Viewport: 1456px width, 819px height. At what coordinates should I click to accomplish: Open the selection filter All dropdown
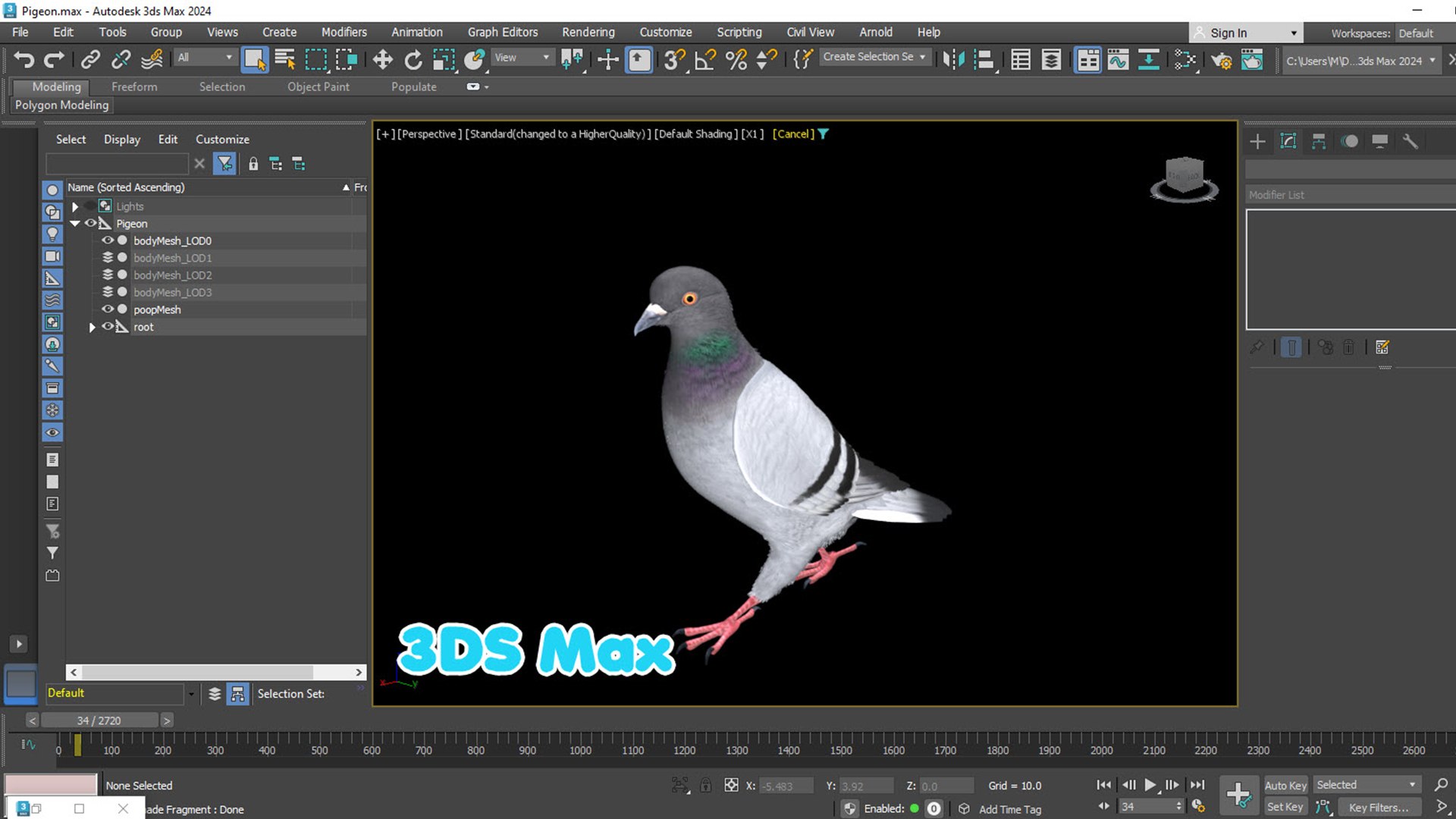205,58
